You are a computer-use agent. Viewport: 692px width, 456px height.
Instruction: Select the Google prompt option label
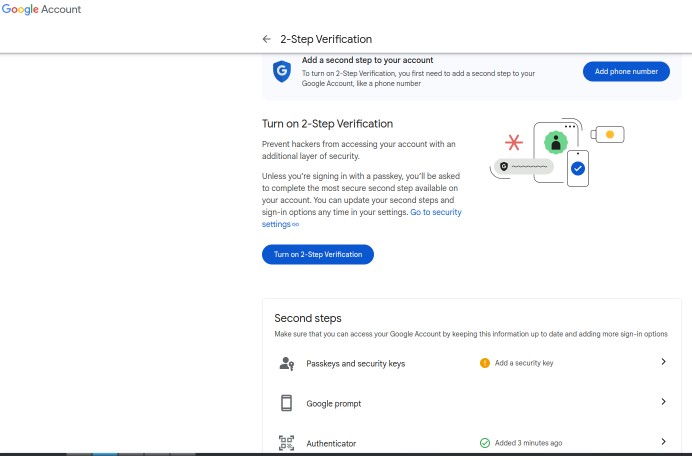333,403
